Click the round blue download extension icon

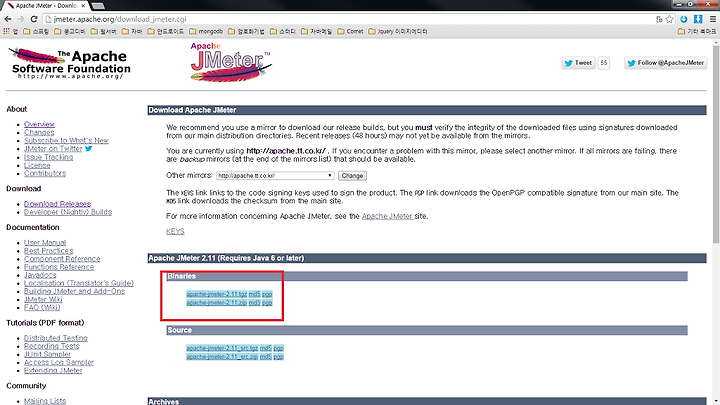click(684, 19)
